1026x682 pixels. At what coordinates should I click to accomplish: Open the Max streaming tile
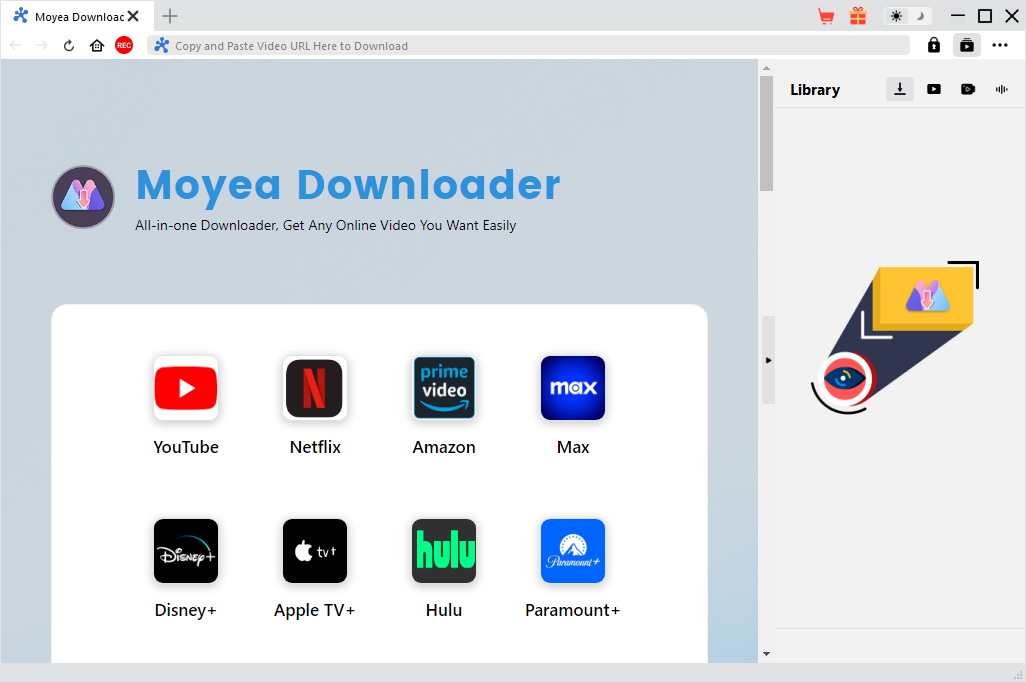(x=573, y=387)
